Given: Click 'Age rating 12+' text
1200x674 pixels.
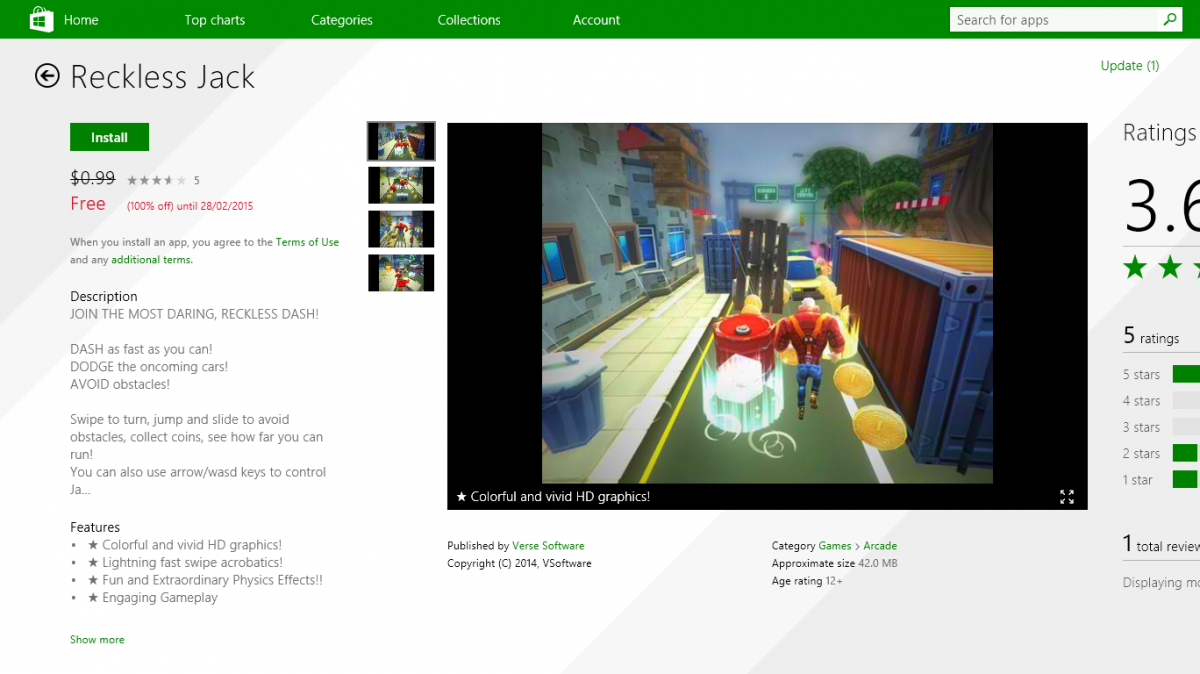Looking at the screenshot, I should click(x=807, y=581).
